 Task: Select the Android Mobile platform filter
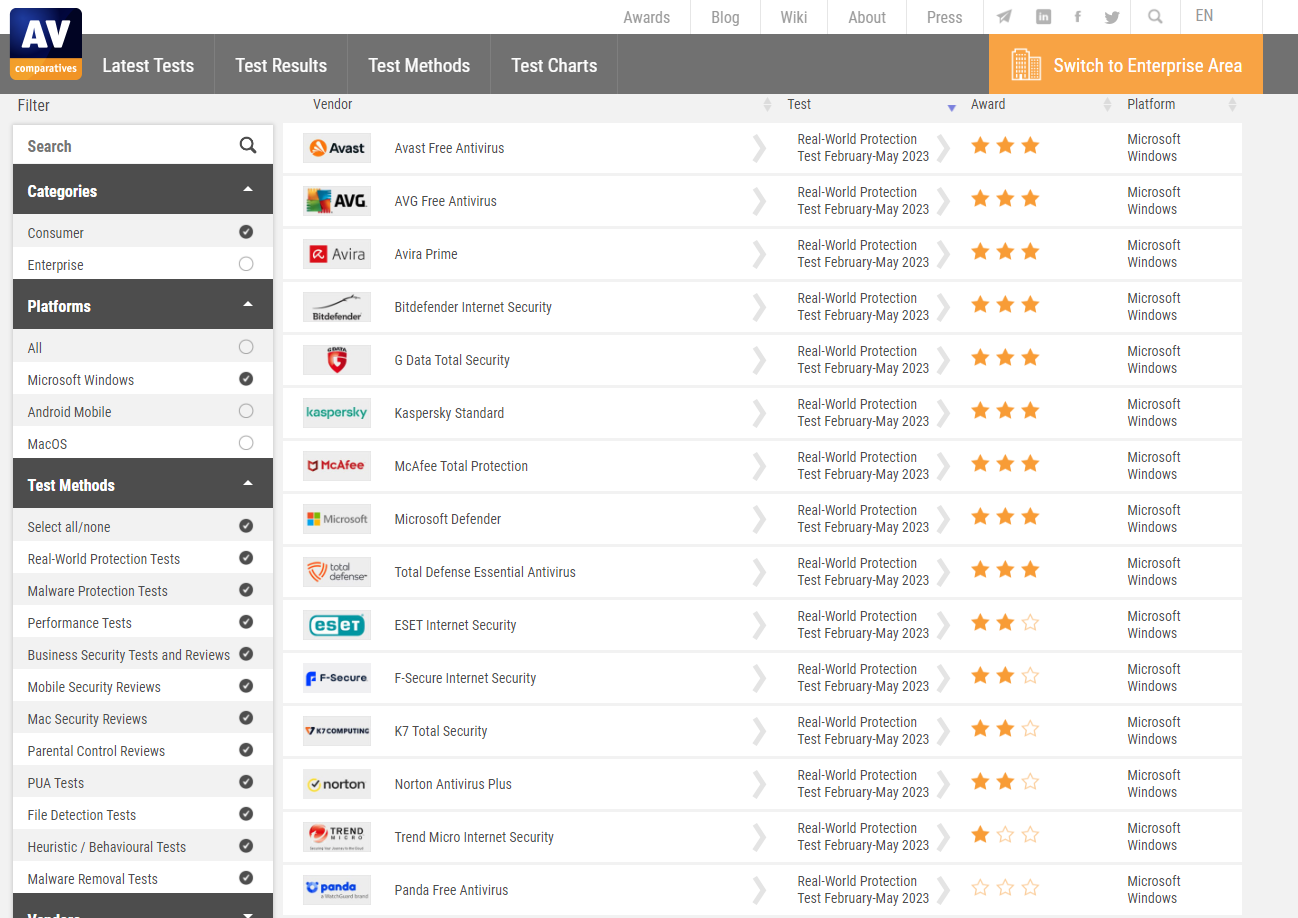pyautogui.click(x=246, y=411)
